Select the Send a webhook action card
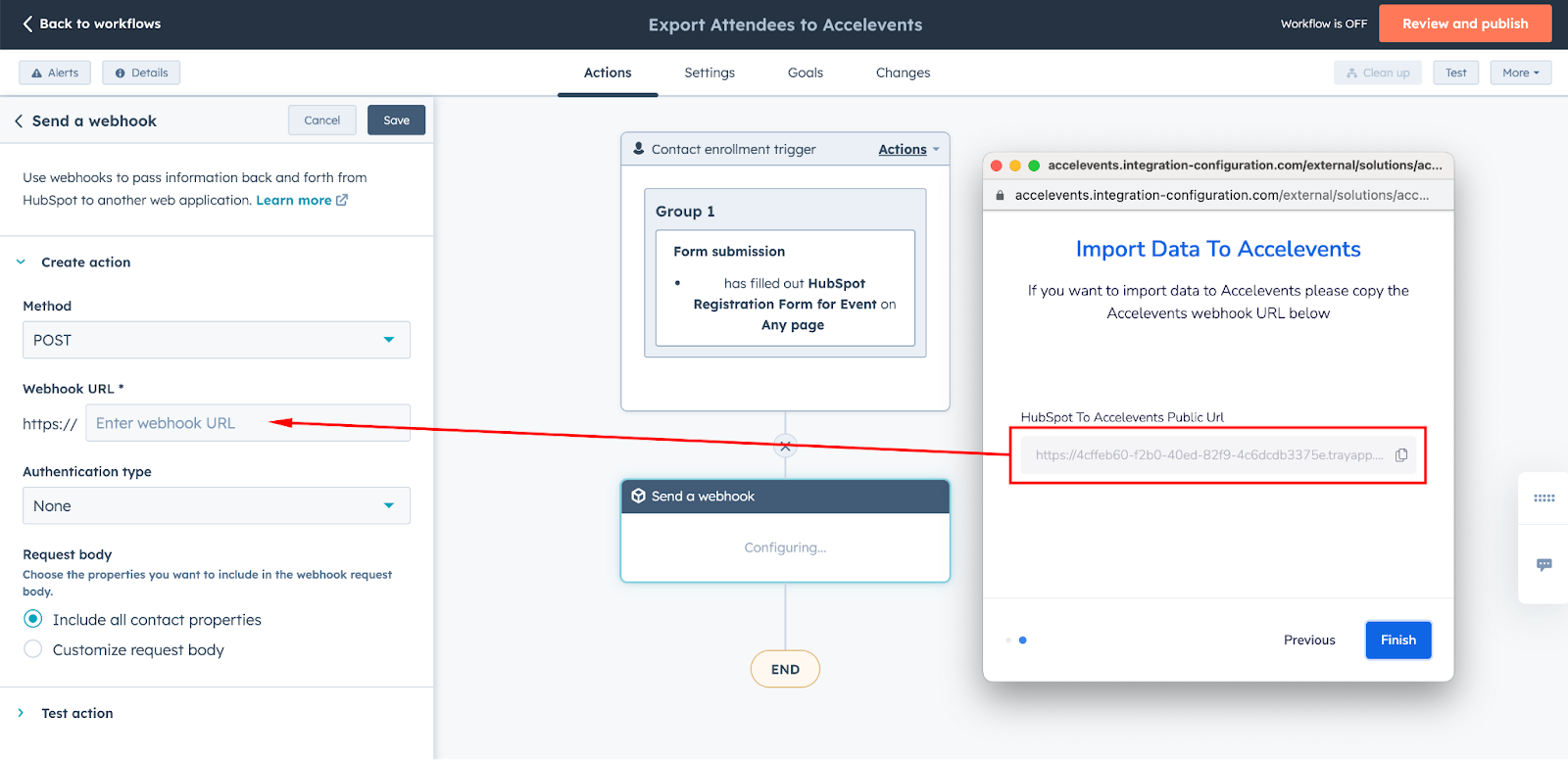Screen dimensions: 1568x760 [x=785, y=531]
